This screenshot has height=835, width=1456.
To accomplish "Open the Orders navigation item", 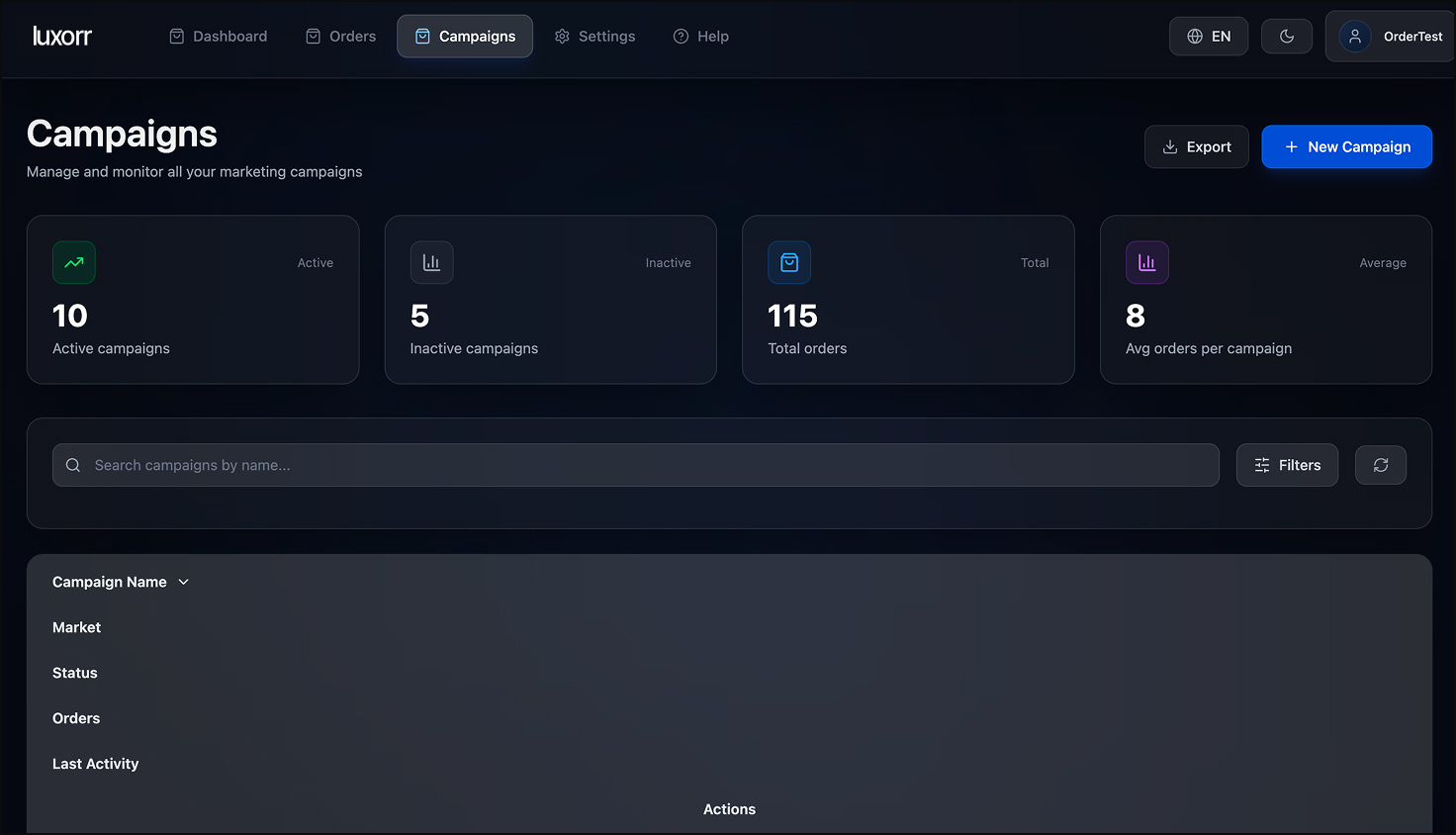I will 341,37.
